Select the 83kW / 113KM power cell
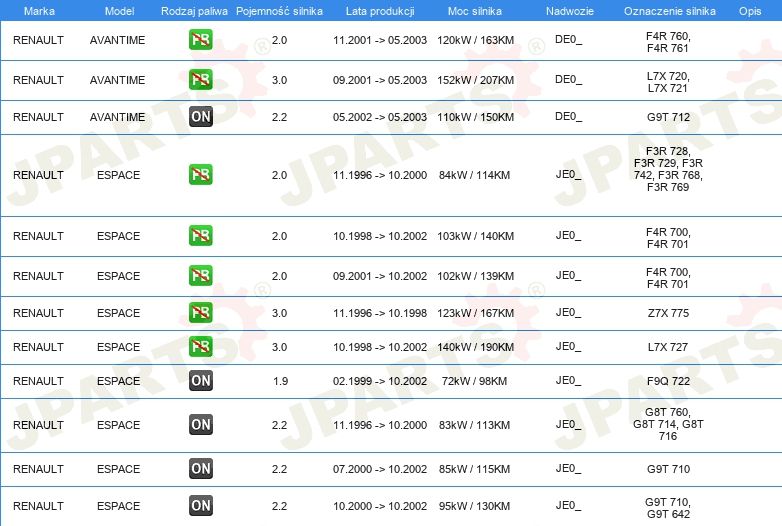The width and height of the screenshot is (782, 526). click(474, 425)
